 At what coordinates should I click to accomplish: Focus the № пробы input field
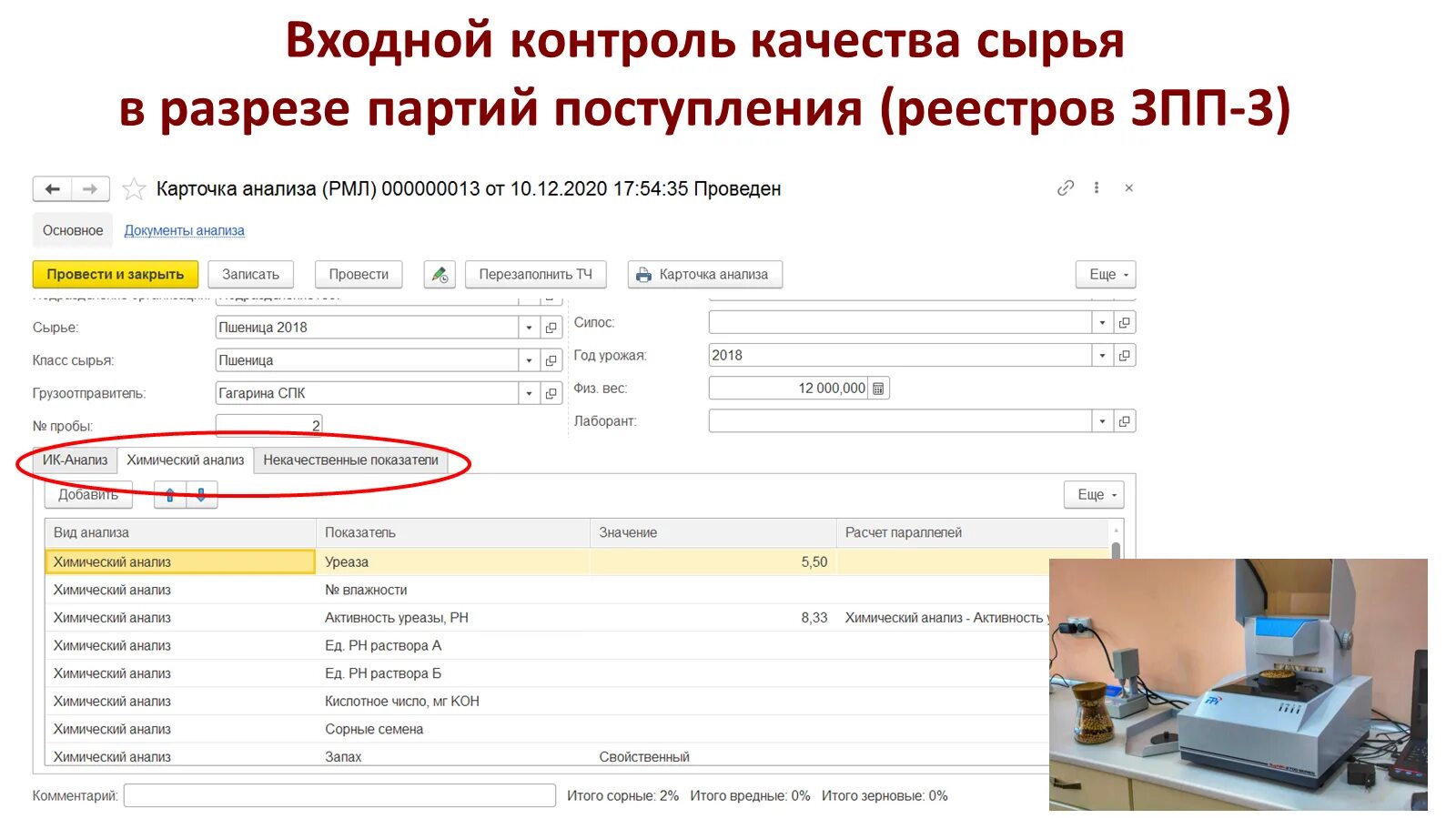coord(268,425)
